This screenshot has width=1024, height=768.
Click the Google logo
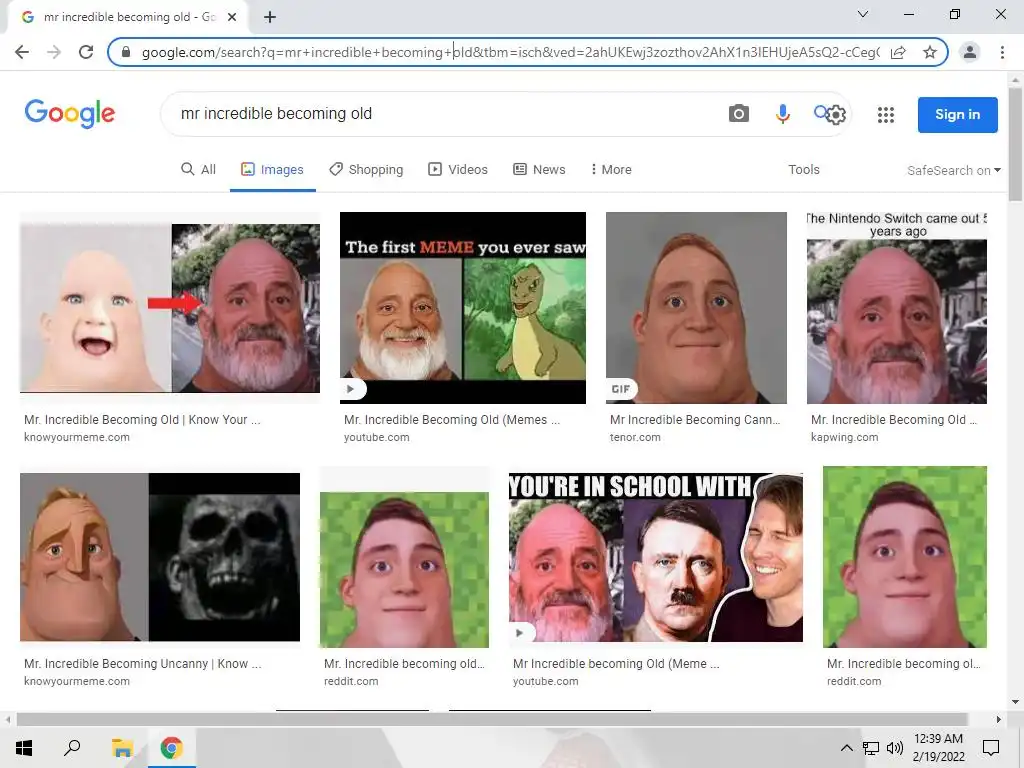[x=70, y=114]
